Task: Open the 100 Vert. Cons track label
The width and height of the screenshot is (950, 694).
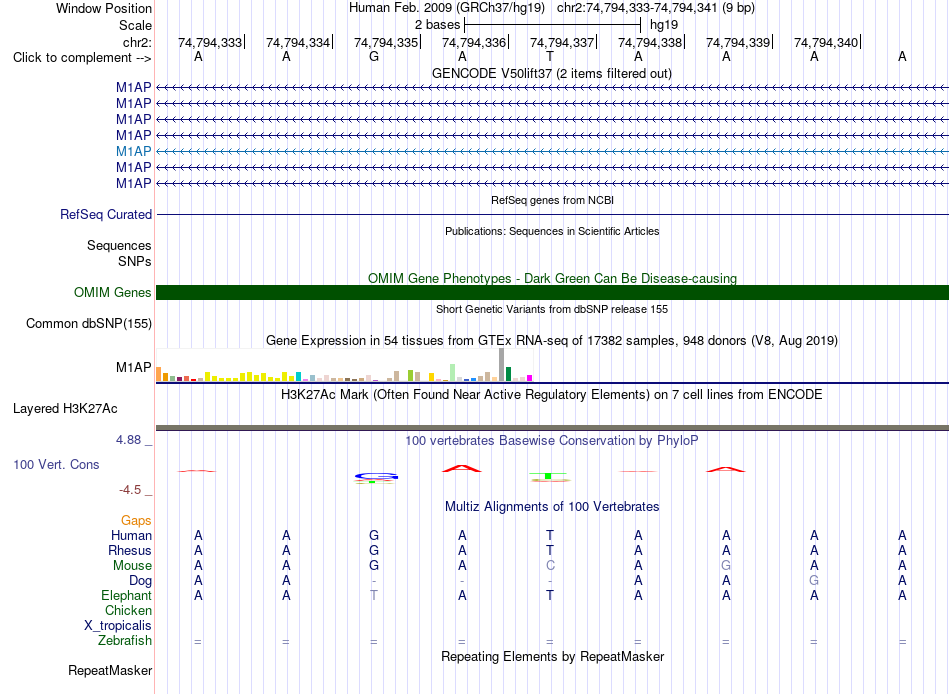Action: (x=56, y=464)
